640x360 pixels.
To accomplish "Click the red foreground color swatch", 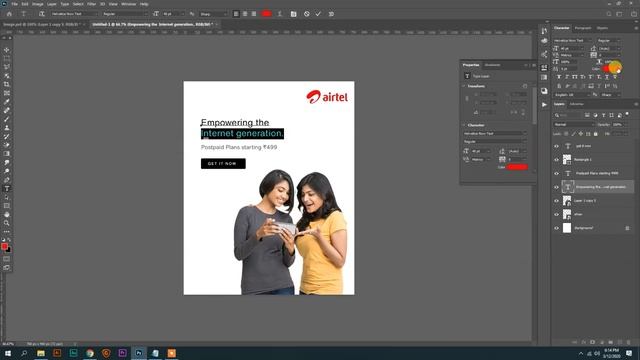I will (x=4, y=247).
